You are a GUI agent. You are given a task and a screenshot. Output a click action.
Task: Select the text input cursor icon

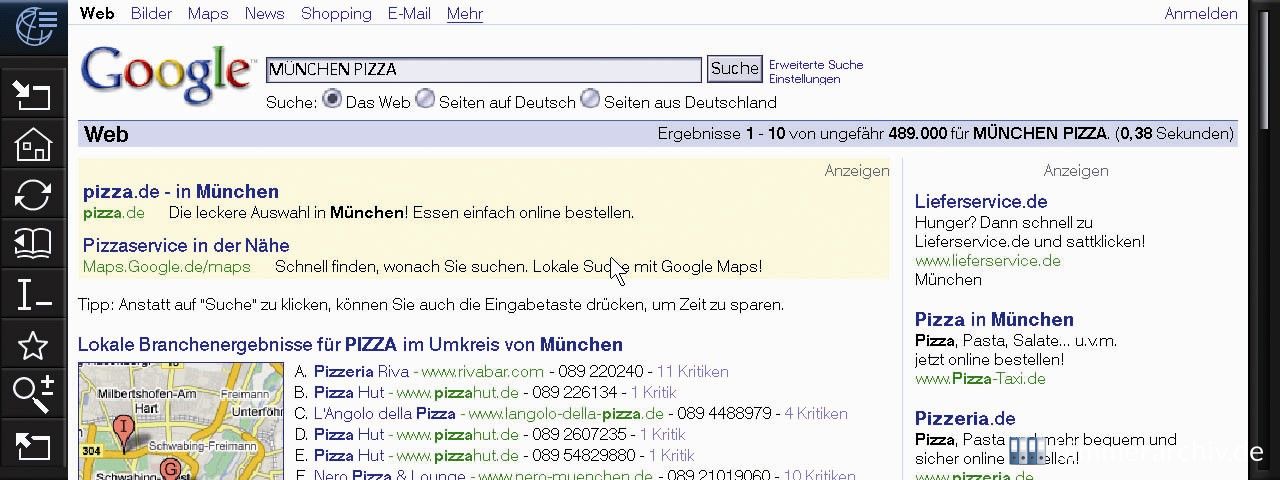point(33,295)
